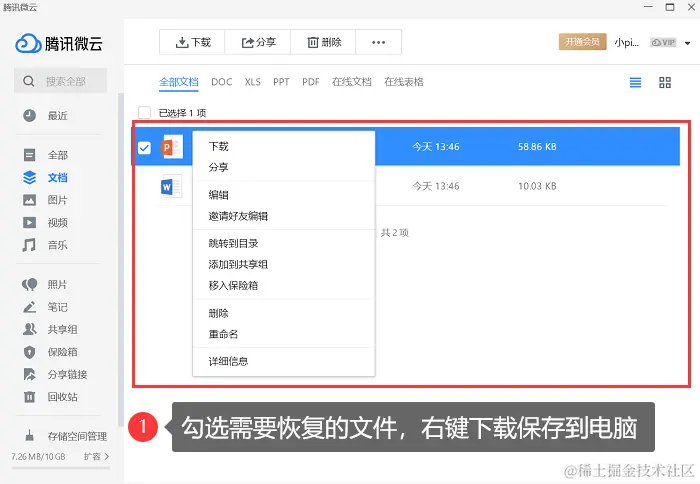This screenshot has width=700, height=484.
Task: Choose 删除 in the context menu
Action: click(x=283, y=313)
